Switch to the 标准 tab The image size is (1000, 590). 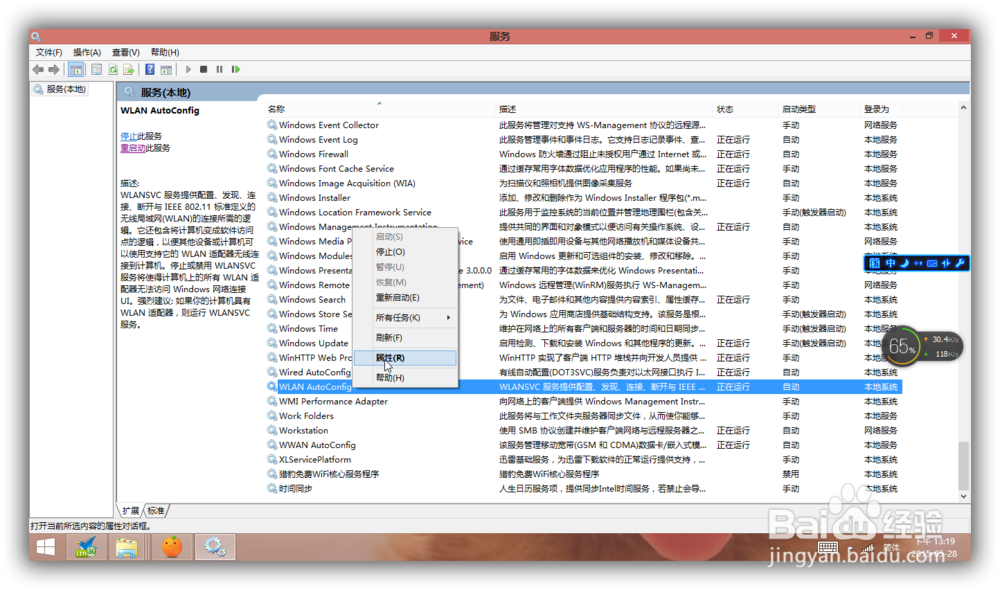pyautogui.click(x=156, y=511)
